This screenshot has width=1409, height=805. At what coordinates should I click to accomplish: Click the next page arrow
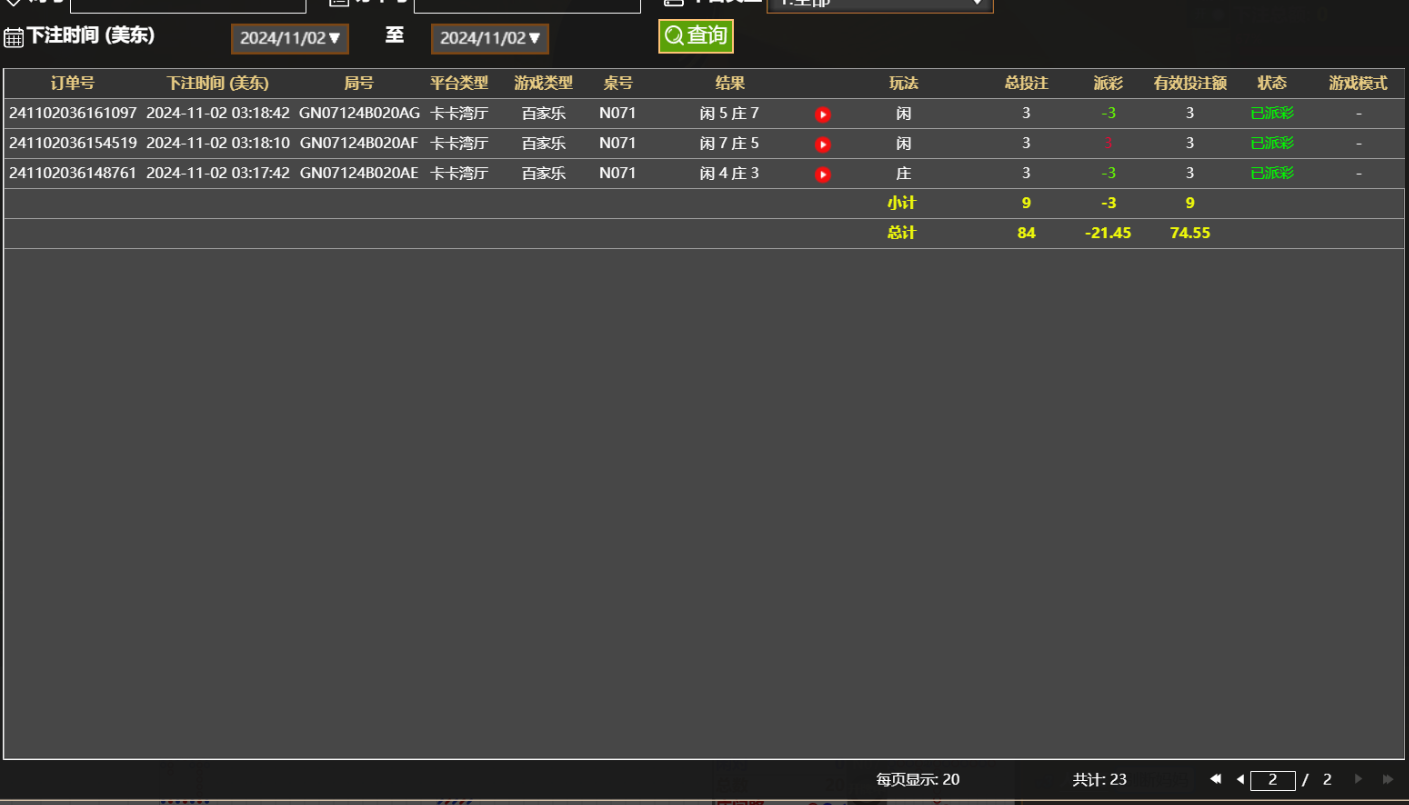click(x=1358, y=779)
